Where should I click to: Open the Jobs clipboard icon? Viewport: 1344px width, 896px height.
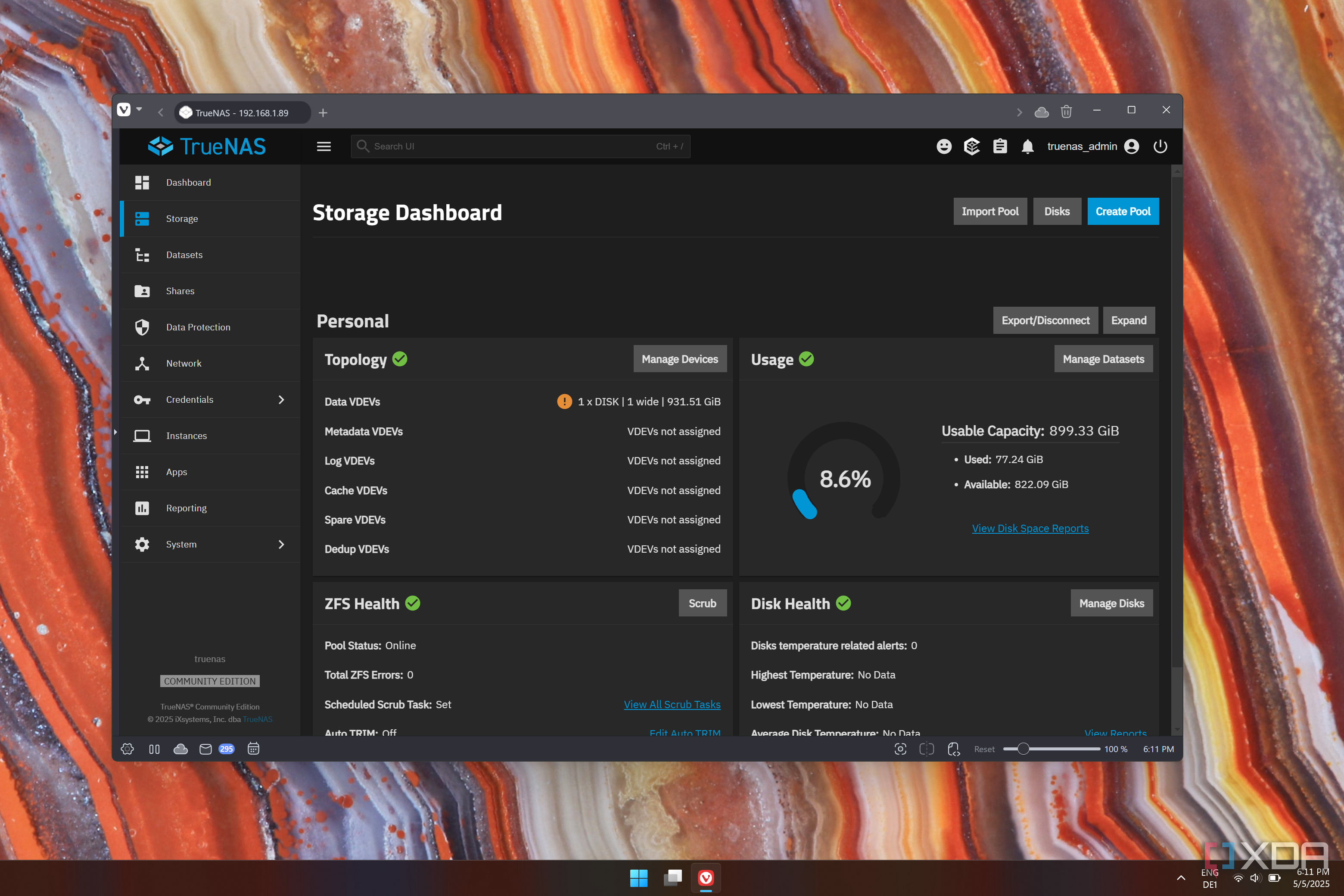(1000, 146)
